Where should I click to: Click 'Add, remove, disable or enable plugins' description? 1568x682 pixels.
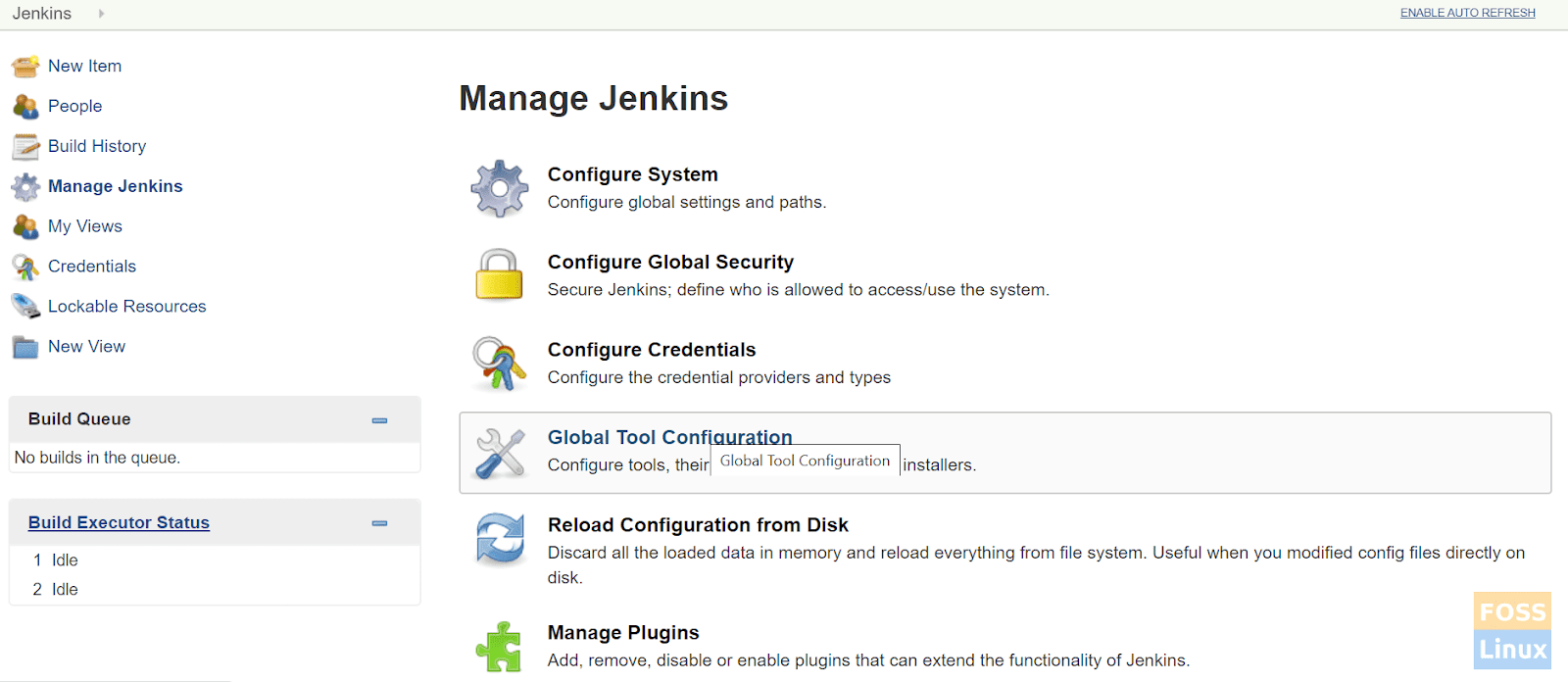868,661
